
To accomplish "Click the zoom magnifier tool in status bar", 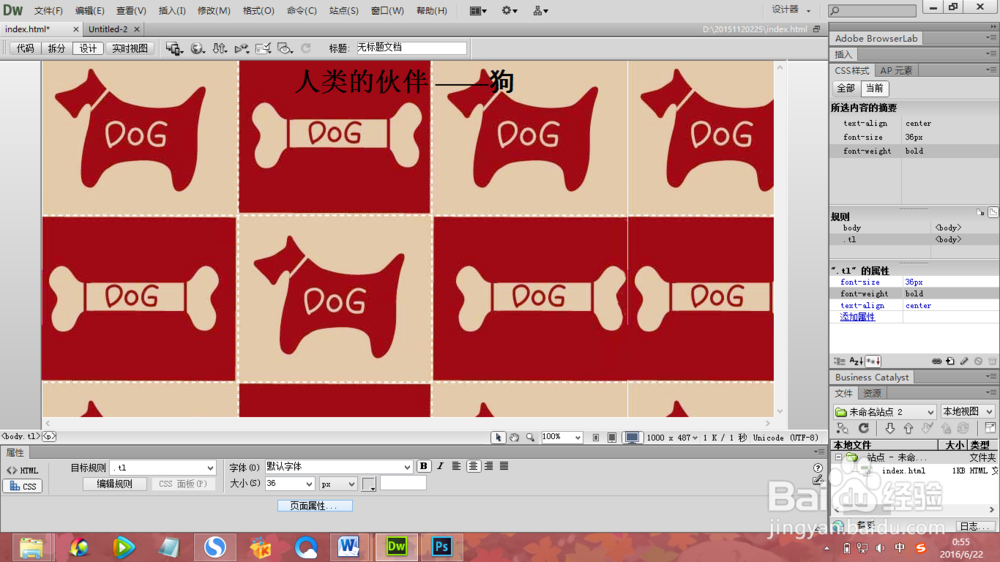I will click(x=530, y=438).
